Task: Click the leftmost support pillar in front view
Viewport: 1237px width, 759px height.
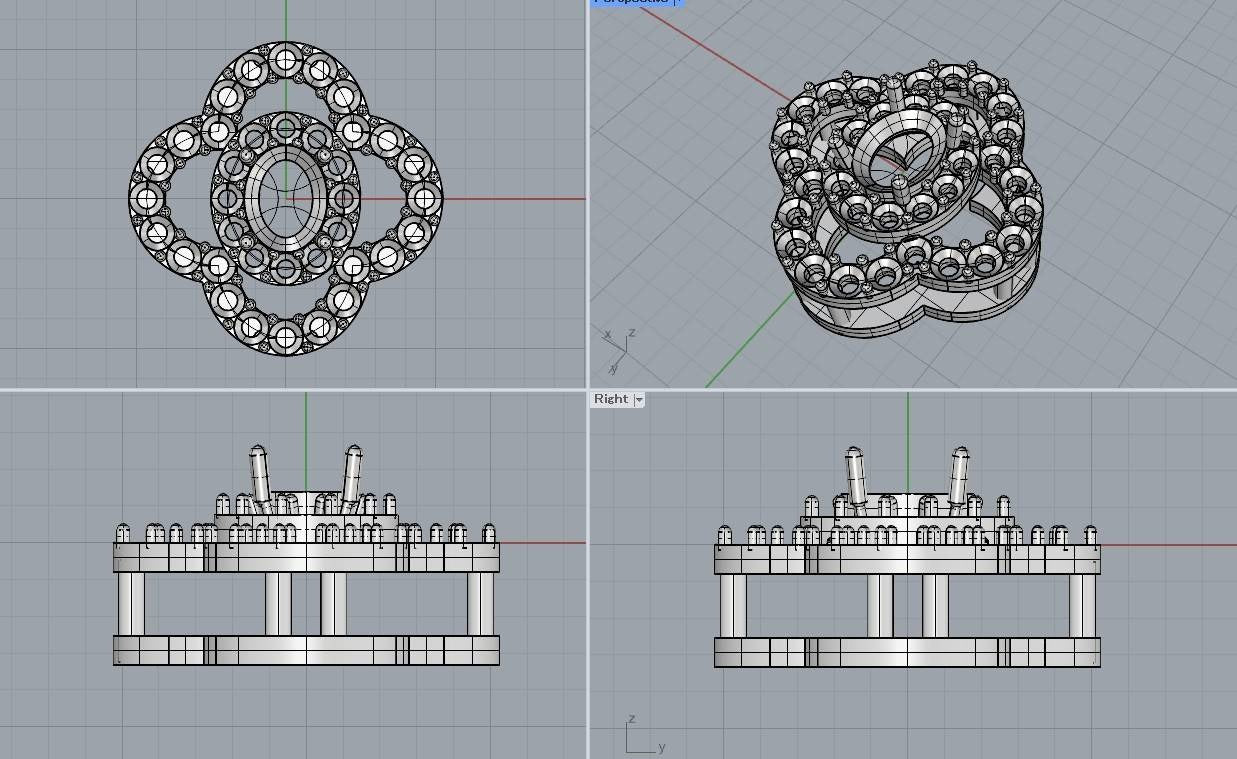Action: point(131,604)
